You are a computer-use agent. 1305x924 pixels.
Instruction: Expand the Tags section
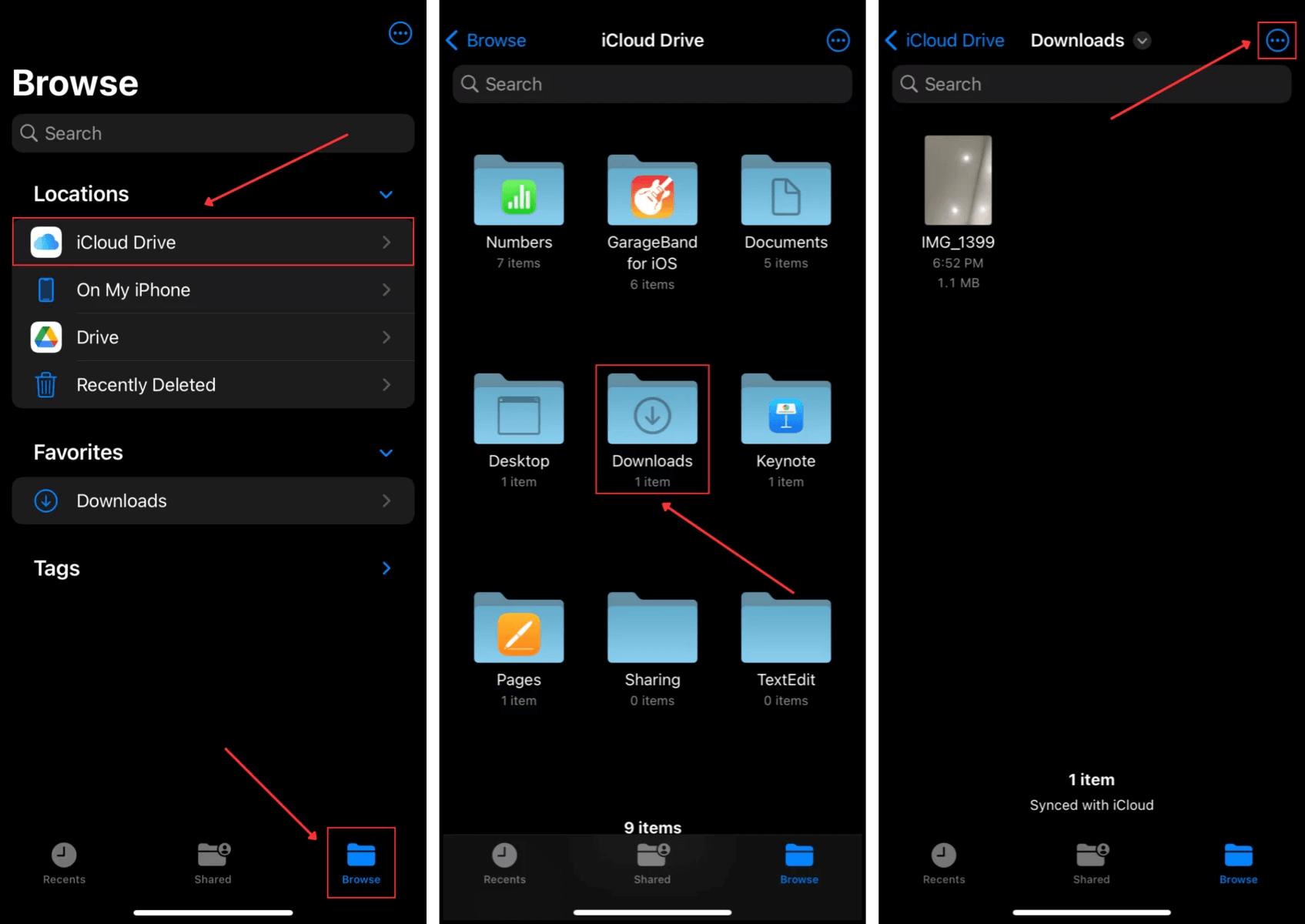(x=386, y=568)
